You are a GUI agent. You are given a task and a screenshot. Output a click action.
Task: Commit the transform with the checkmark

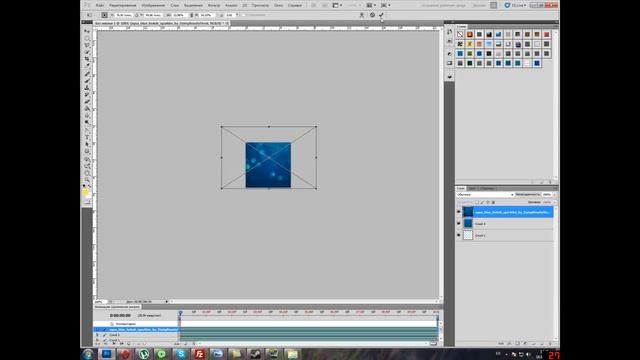381,15
